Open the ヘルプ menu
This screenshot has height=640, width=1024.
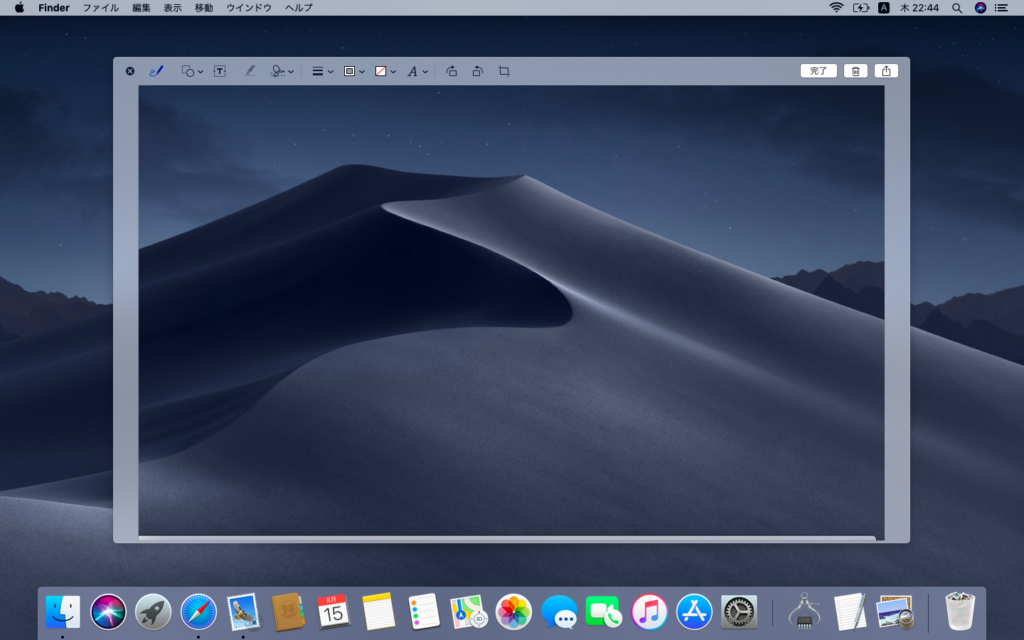point(298,8)
